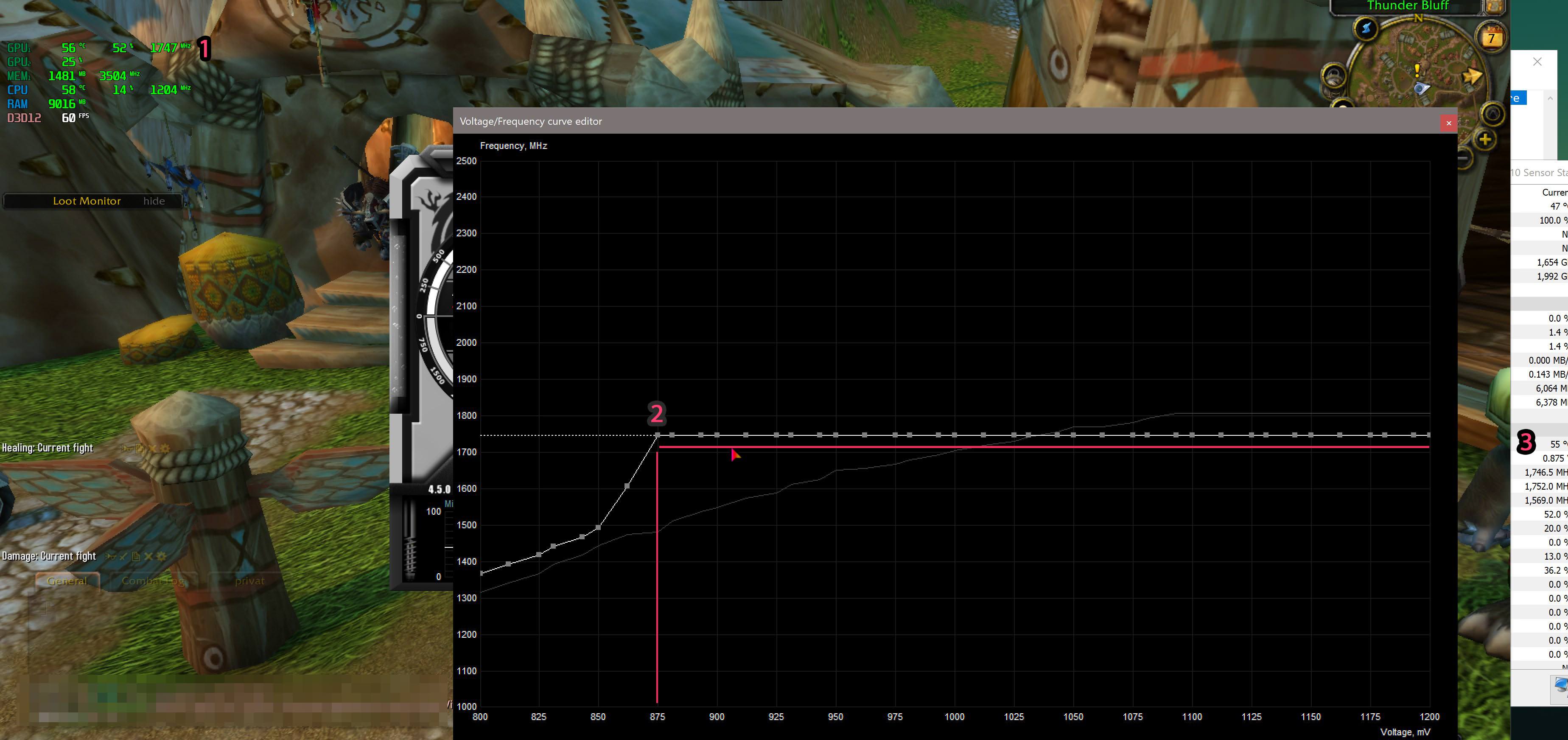Open the Damage meter gear settings
This screenshot has height=740, width=1568.
[x=161, y=556]
